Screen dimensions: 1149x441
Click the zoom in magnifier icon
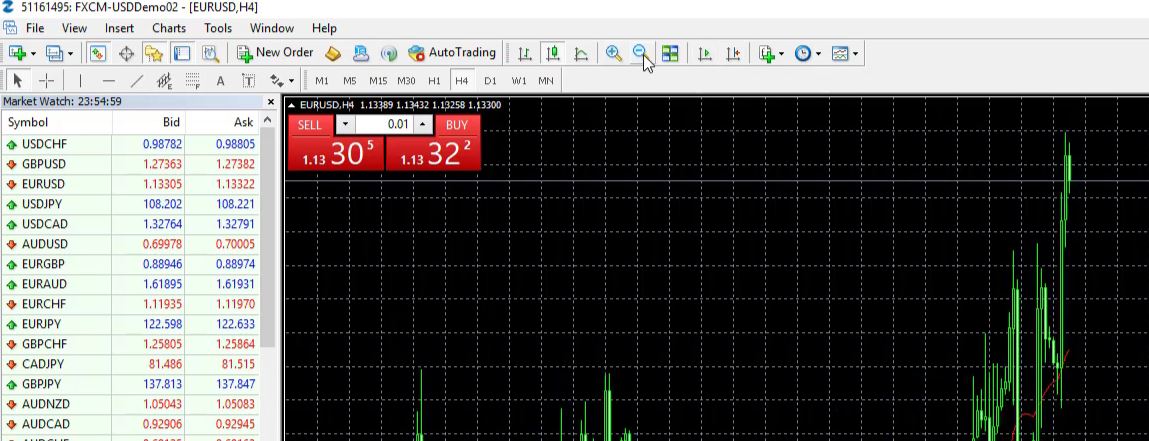click(614, 53)
